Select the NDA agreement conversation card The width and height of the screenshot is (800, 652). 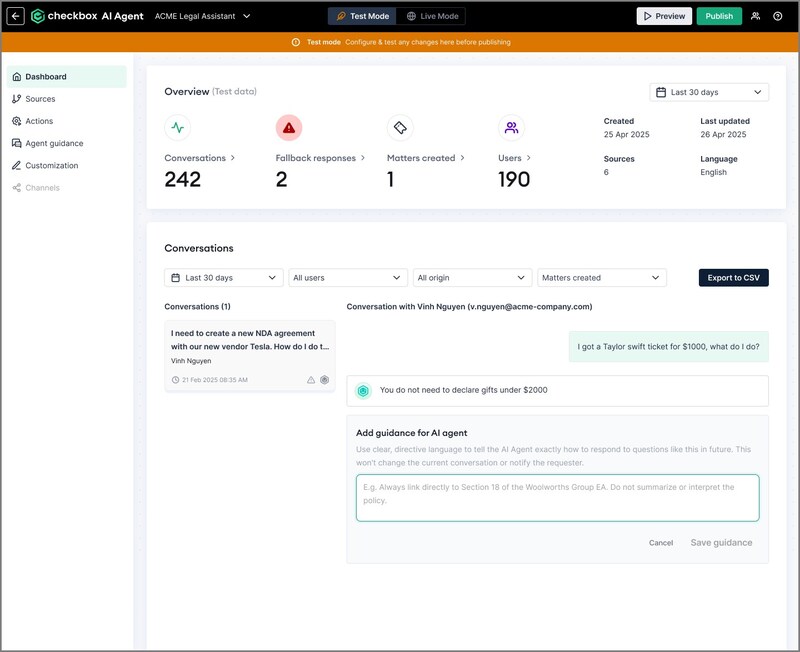[x=250, y=356]
